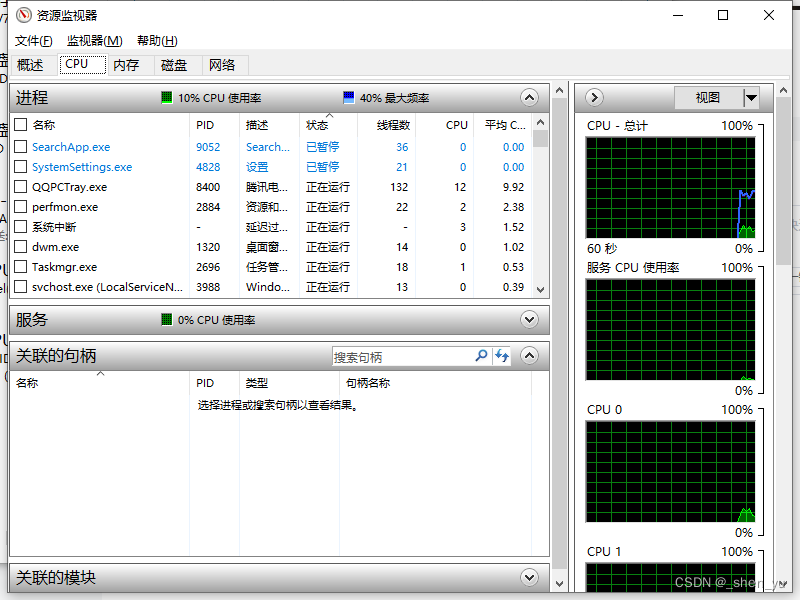
Task: Click the blue 最大频率 indicator square
Action: [x=349, y=97]
